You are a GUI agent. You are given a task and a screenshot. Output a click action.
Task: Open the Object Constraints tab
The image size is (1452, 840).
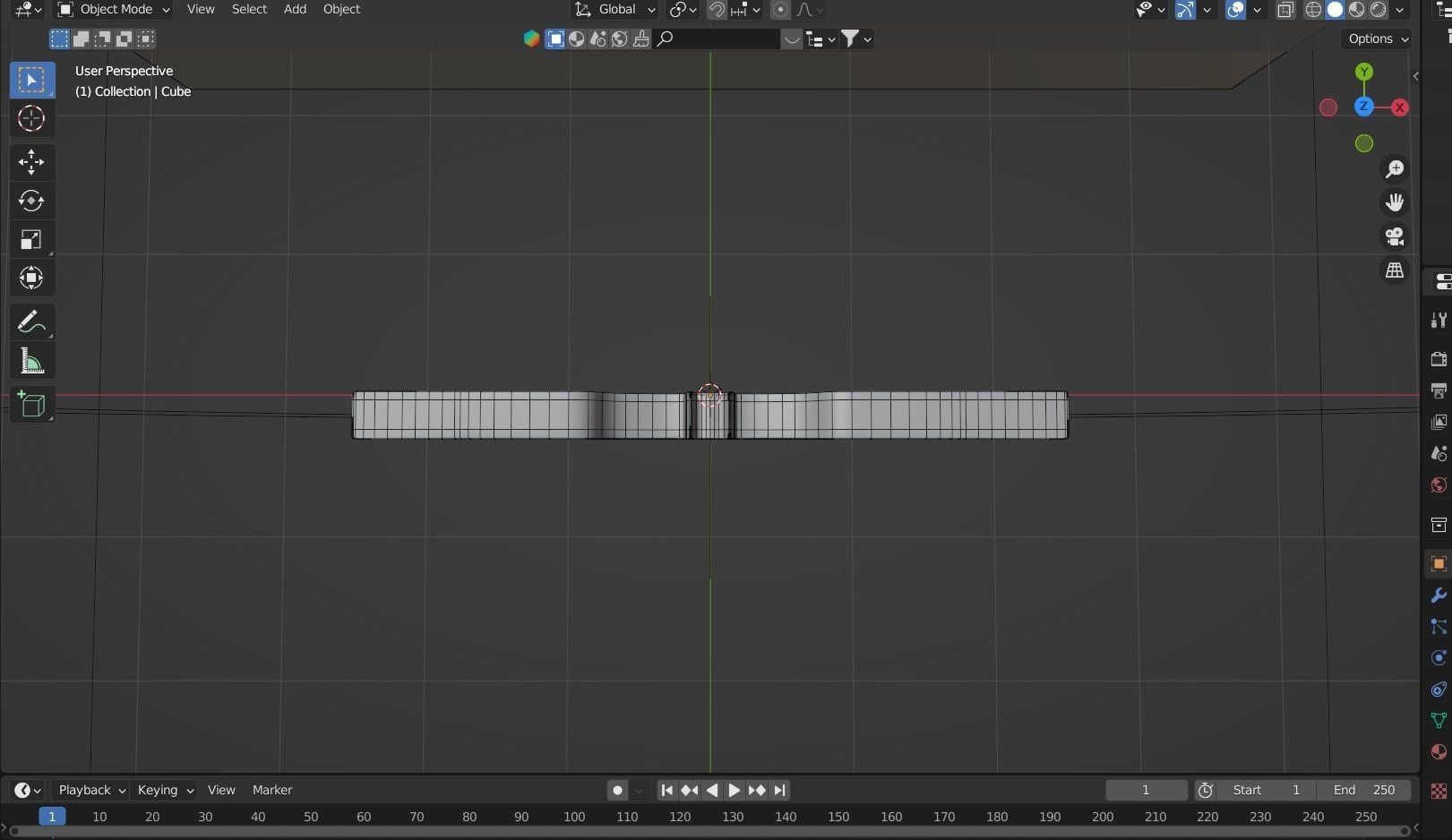click(x=1439, y=689)
